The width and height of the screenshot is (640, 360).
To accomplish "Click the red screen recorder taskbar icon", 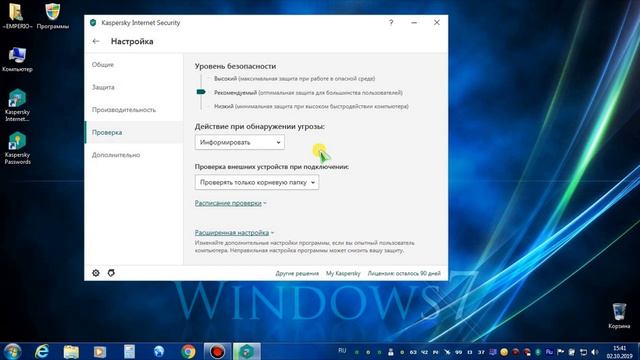I will pos(217,351).
